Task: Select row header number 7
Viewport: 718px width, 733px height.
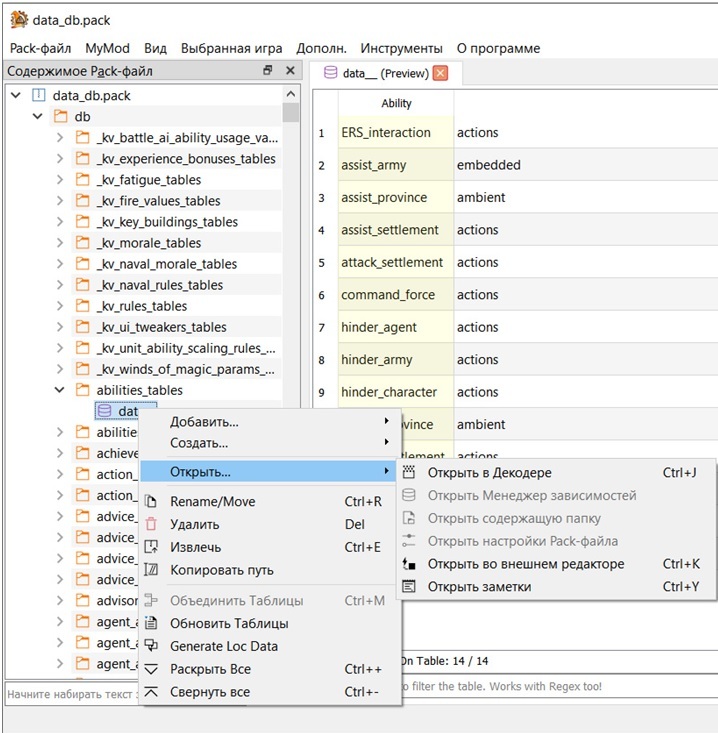Action: click(x=322, y=327)
